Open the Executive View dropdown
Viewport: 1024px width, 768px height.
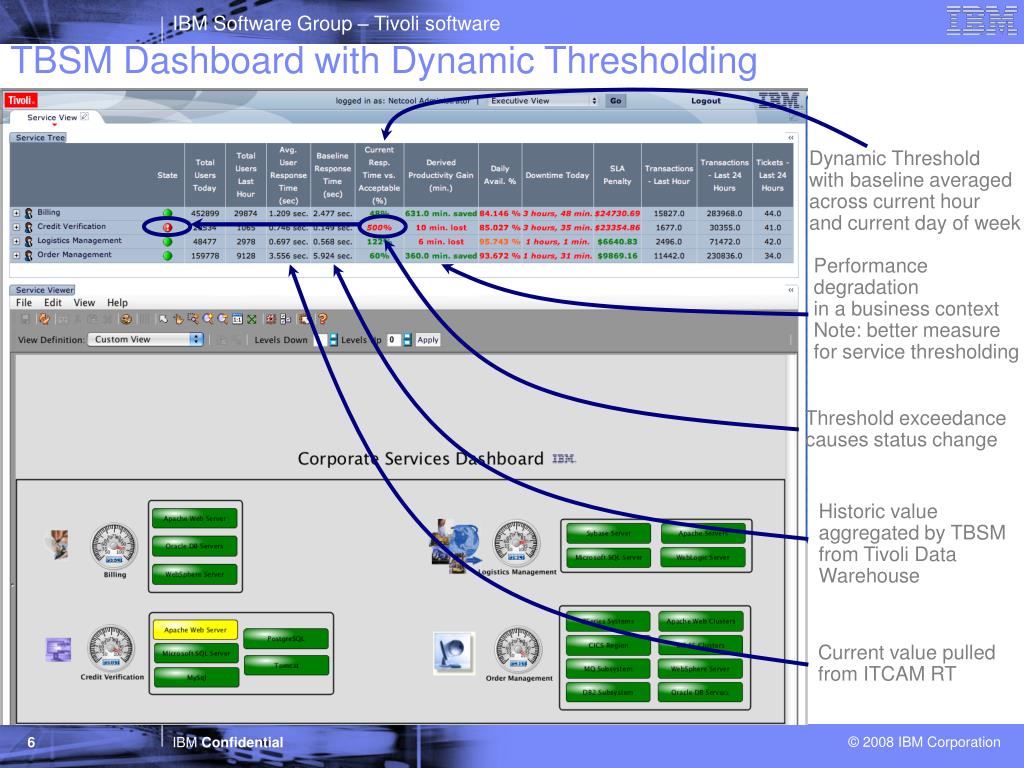coord(543,101)
